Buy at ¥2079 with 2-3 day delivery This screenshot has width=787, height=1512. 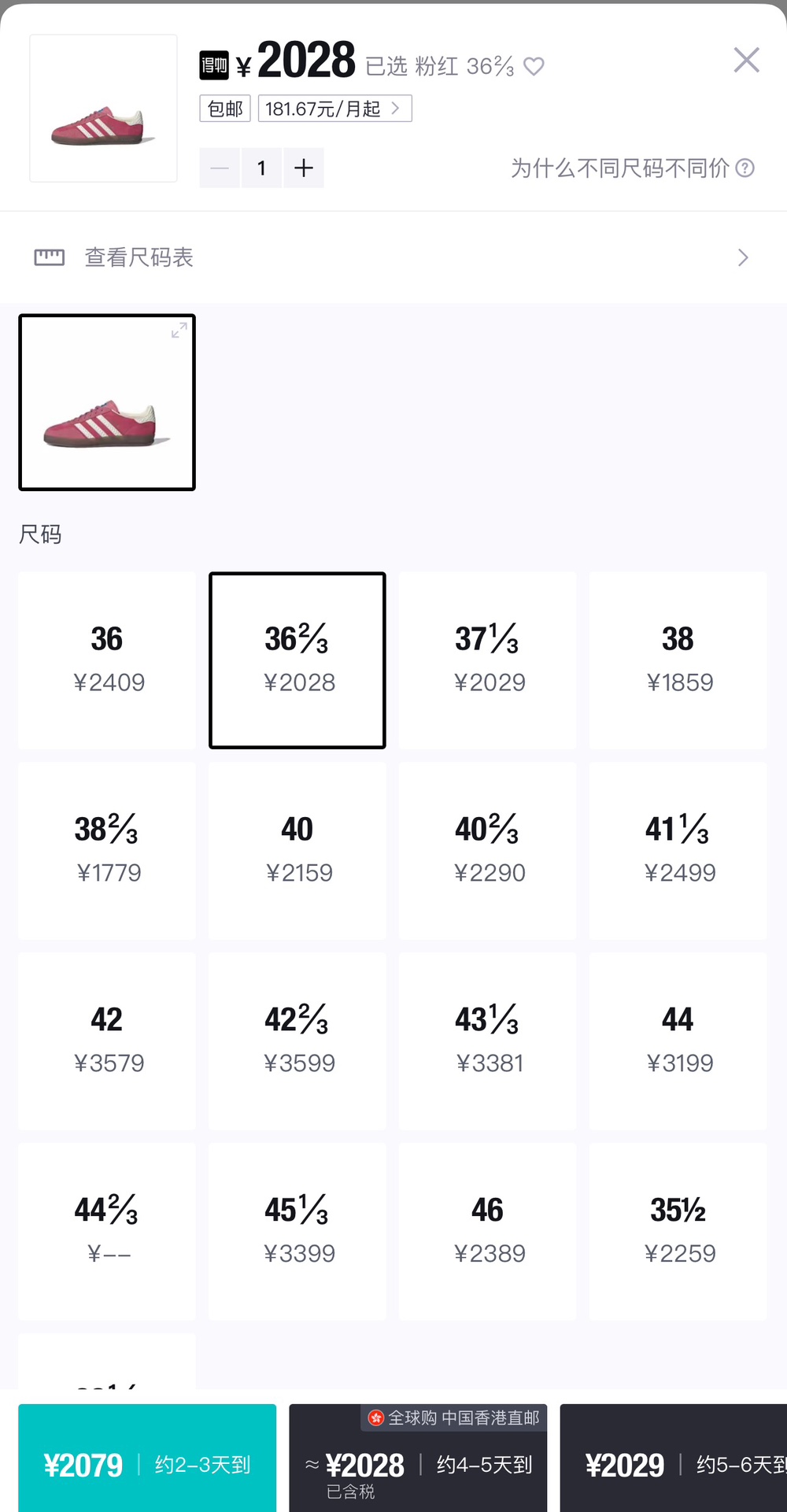147,1464
